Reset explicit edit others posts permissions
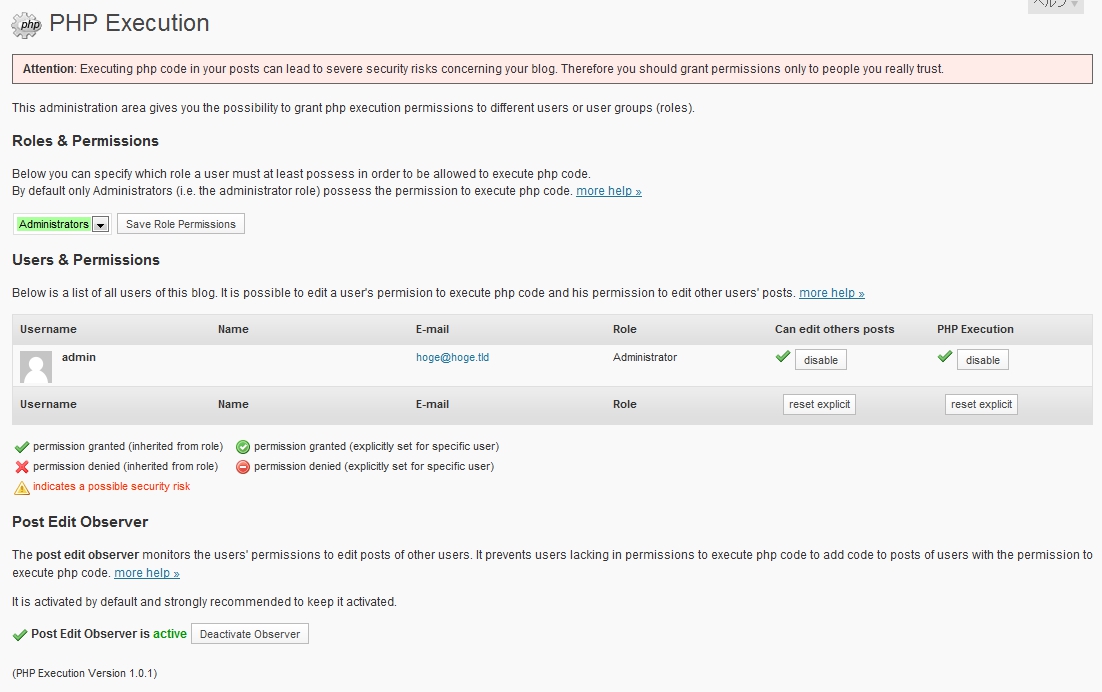This screenshot has height=692, width=1102. point(819,404)
